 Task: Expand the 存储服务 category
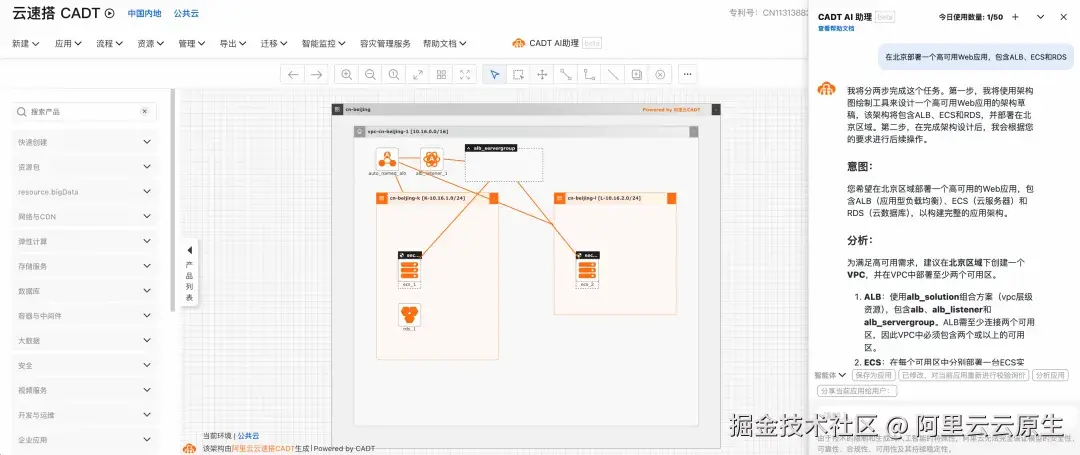pos(84,266)
